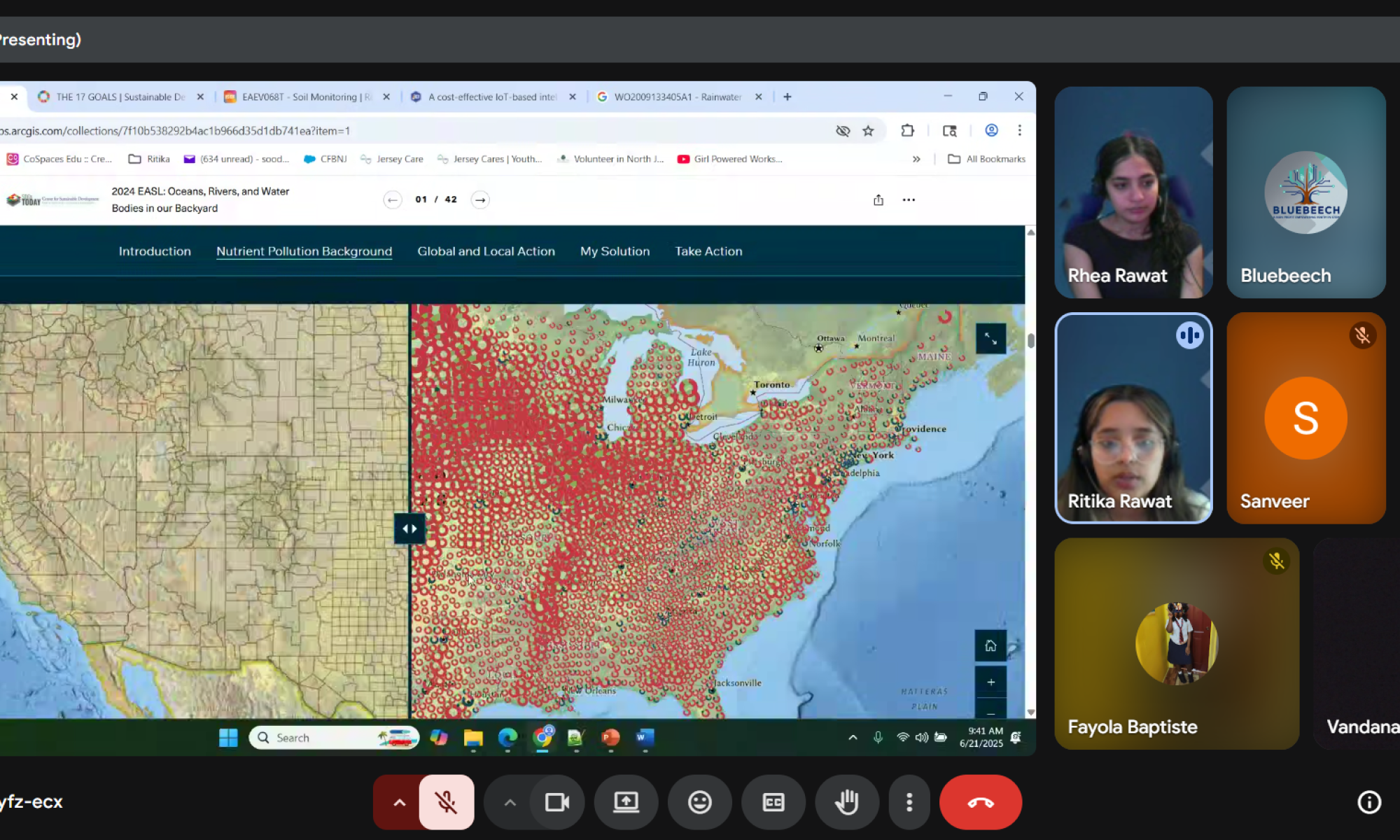Unmute the microphone in the call controls
Image resolution: width=1400 pixels, height=840 pixels.
tap(447, 802)
